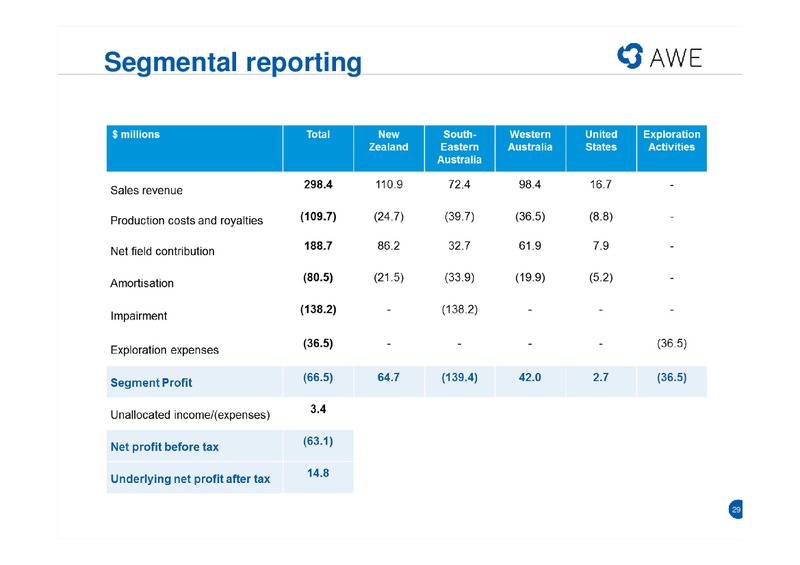Select 'Production costs and royalties' row label
The height and width of the screenshot is (565, 800).
click(x=187, y=220)
